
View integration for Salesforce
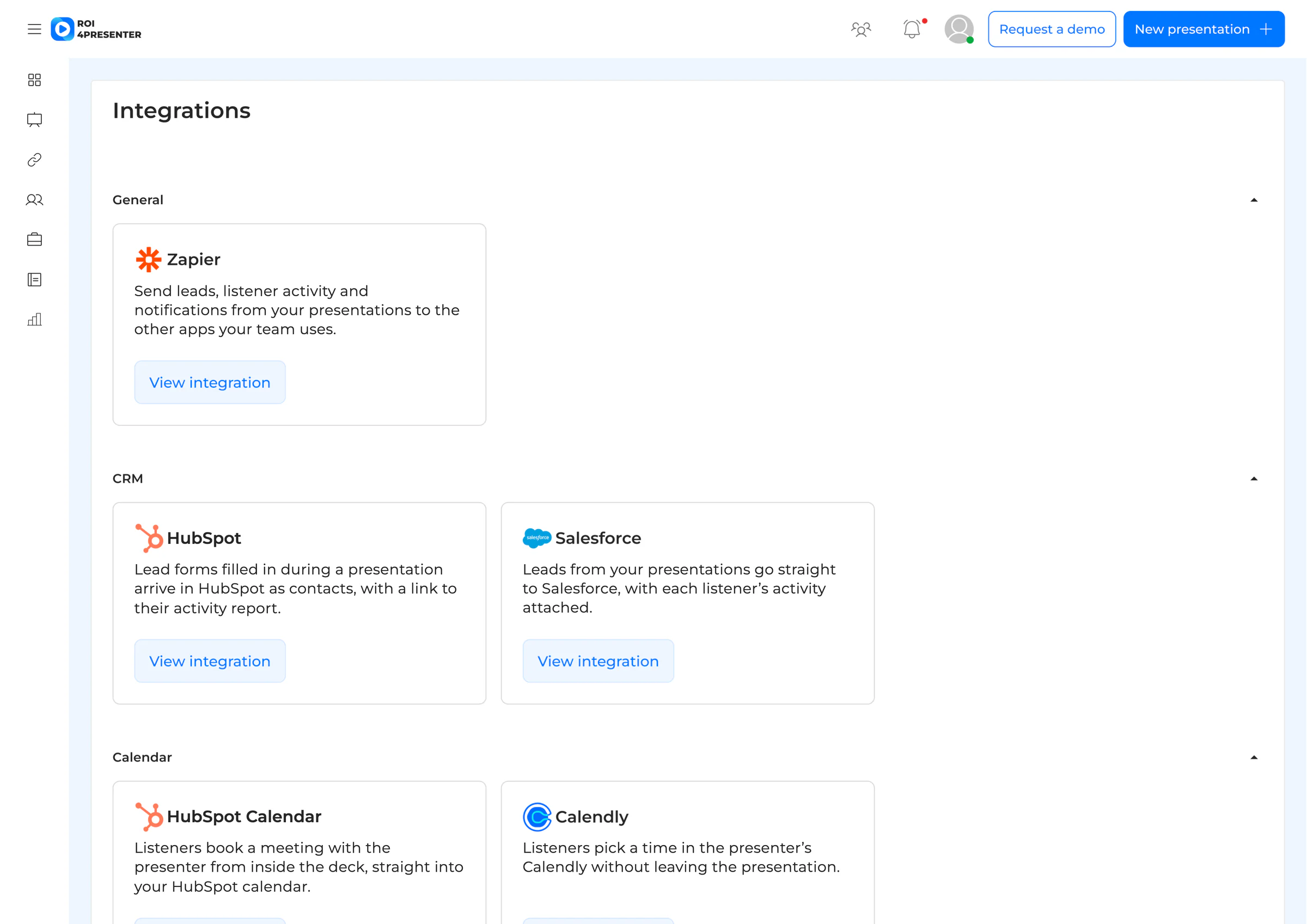pyautogui.click(x=598, y=661)
